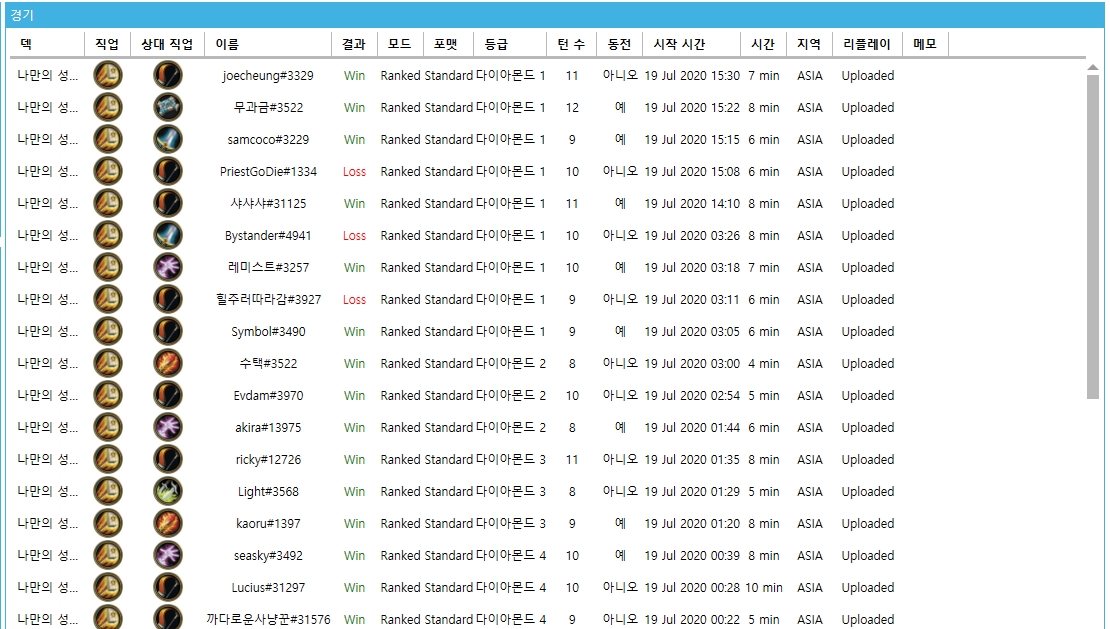This screenshot has height=629, width=1110.
Task: Click Loss result for 힐주러따라감#3927
Action: (x=354, y=299)
